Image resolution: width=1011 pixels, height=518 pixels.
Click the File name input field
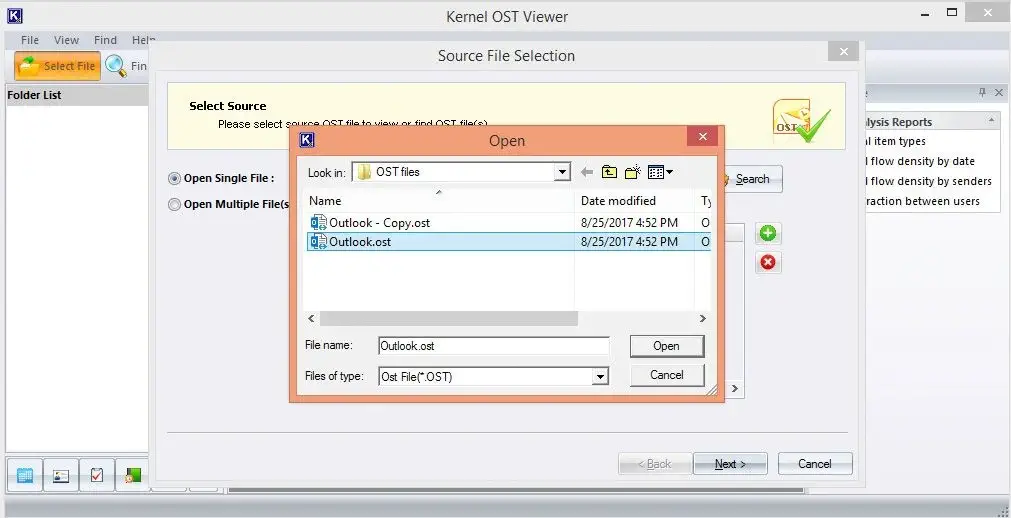(x=494, y=346)
